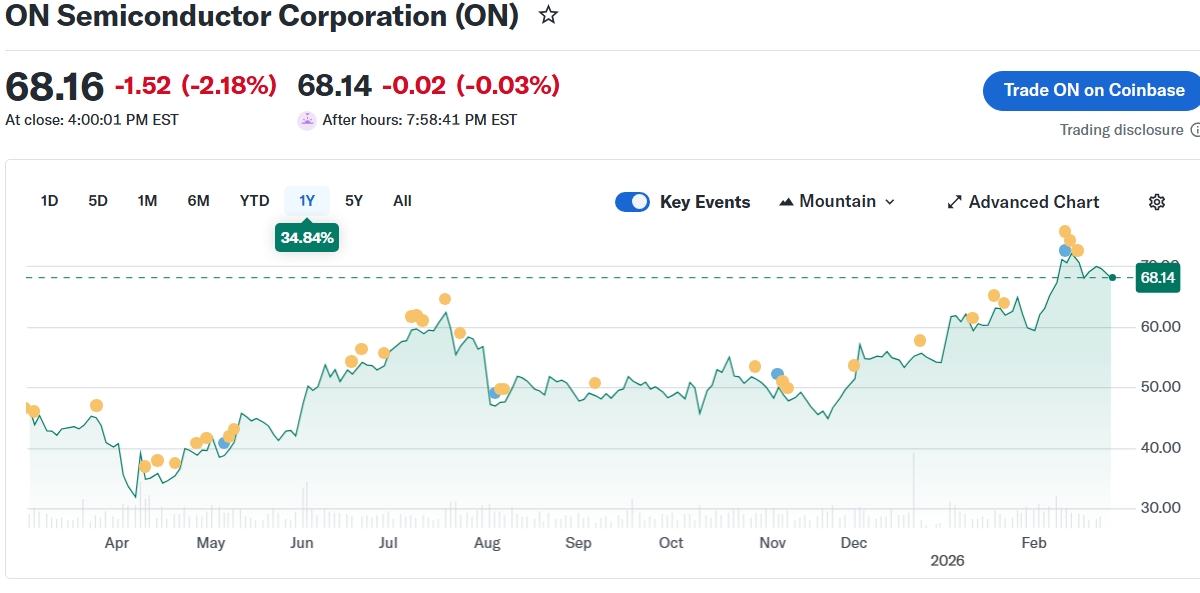Switch chart to 6M range
Image resolution: width=1200 pixels, height=593 pixels.
pos(198,201)
